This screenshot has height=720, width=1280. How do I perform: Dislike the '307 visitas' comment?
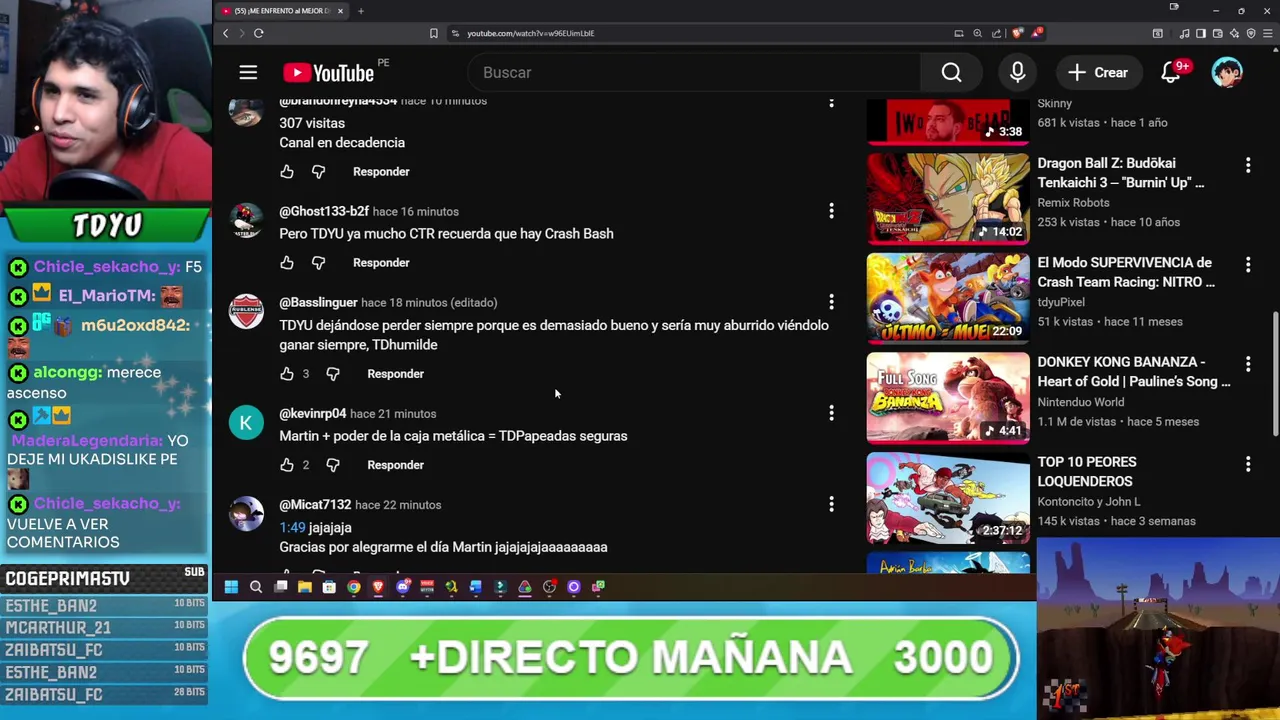[x=318, y=172]
